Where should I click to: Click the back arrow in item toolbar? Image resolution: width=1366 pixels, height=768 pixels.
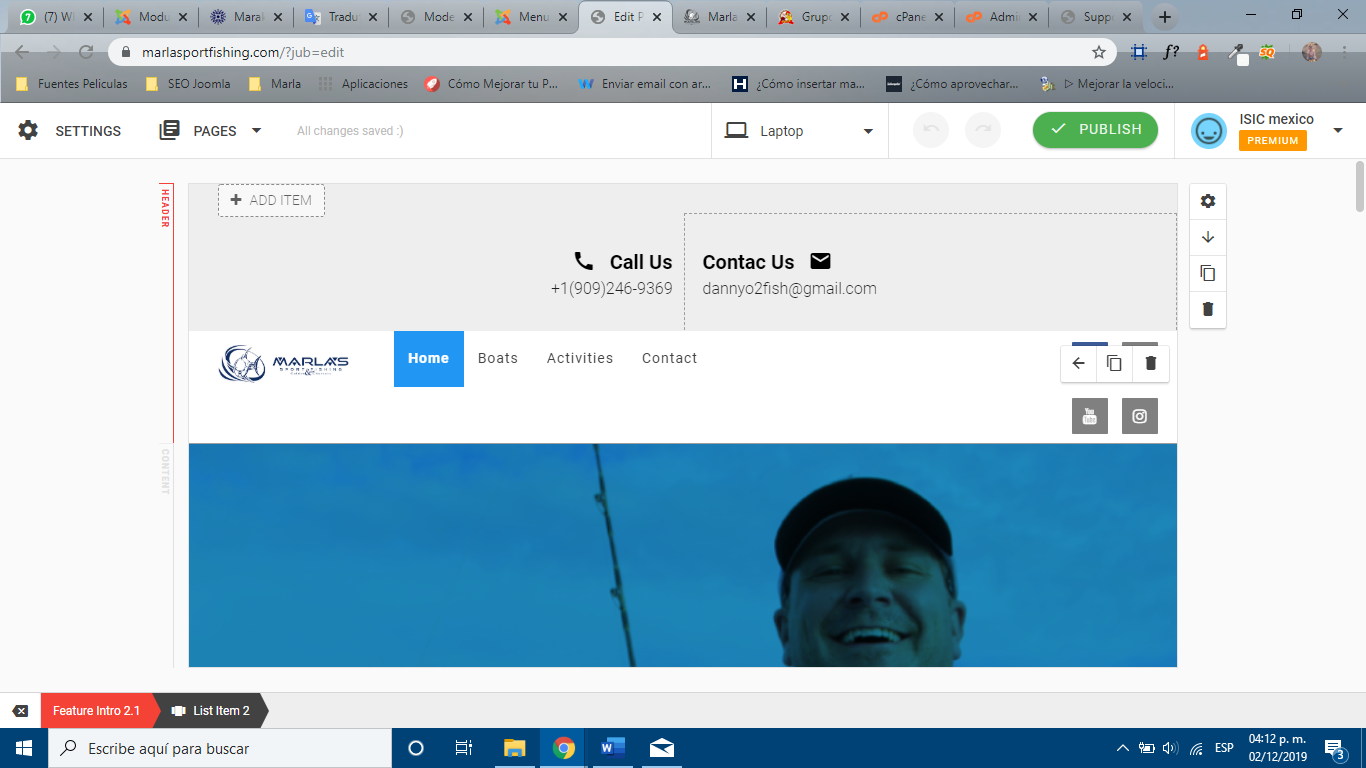(x=1078, y=363)
